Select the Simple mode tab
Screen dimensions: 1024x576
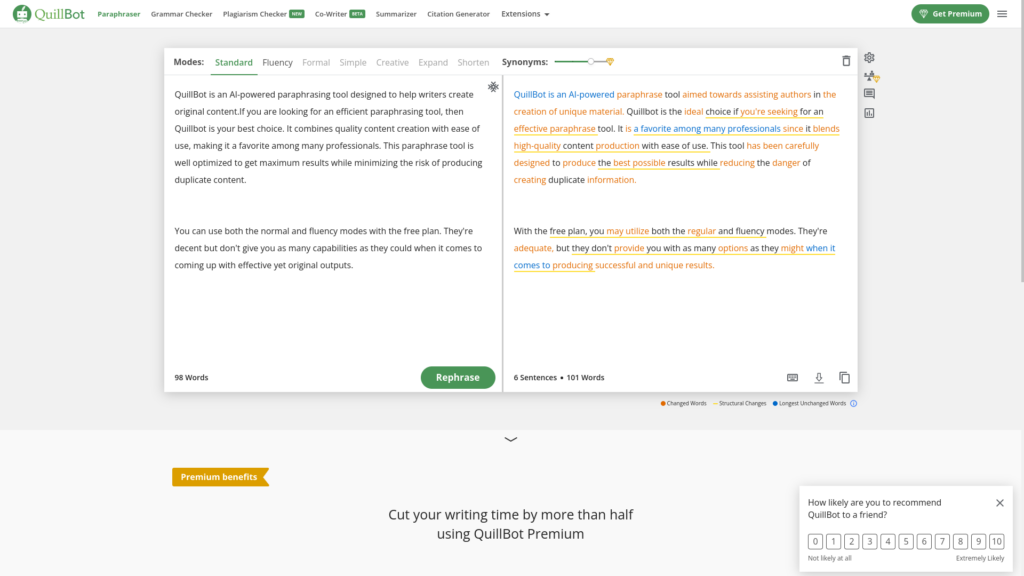pos(353,63)
